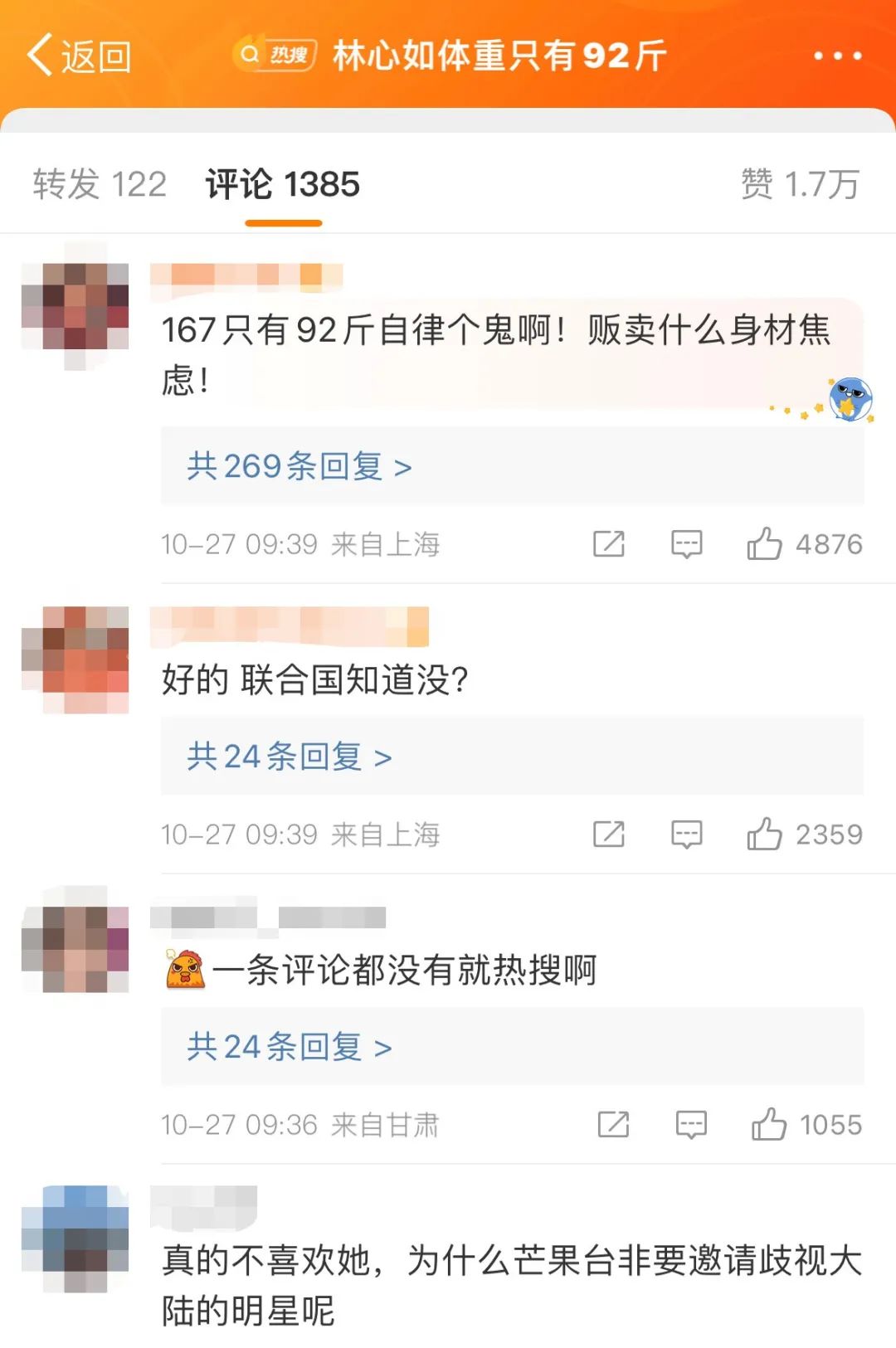Reply to the 联合国知道没 comment
Image resolution: width=896 pixels, height=1348 pixels.
[x=687, y=835]
